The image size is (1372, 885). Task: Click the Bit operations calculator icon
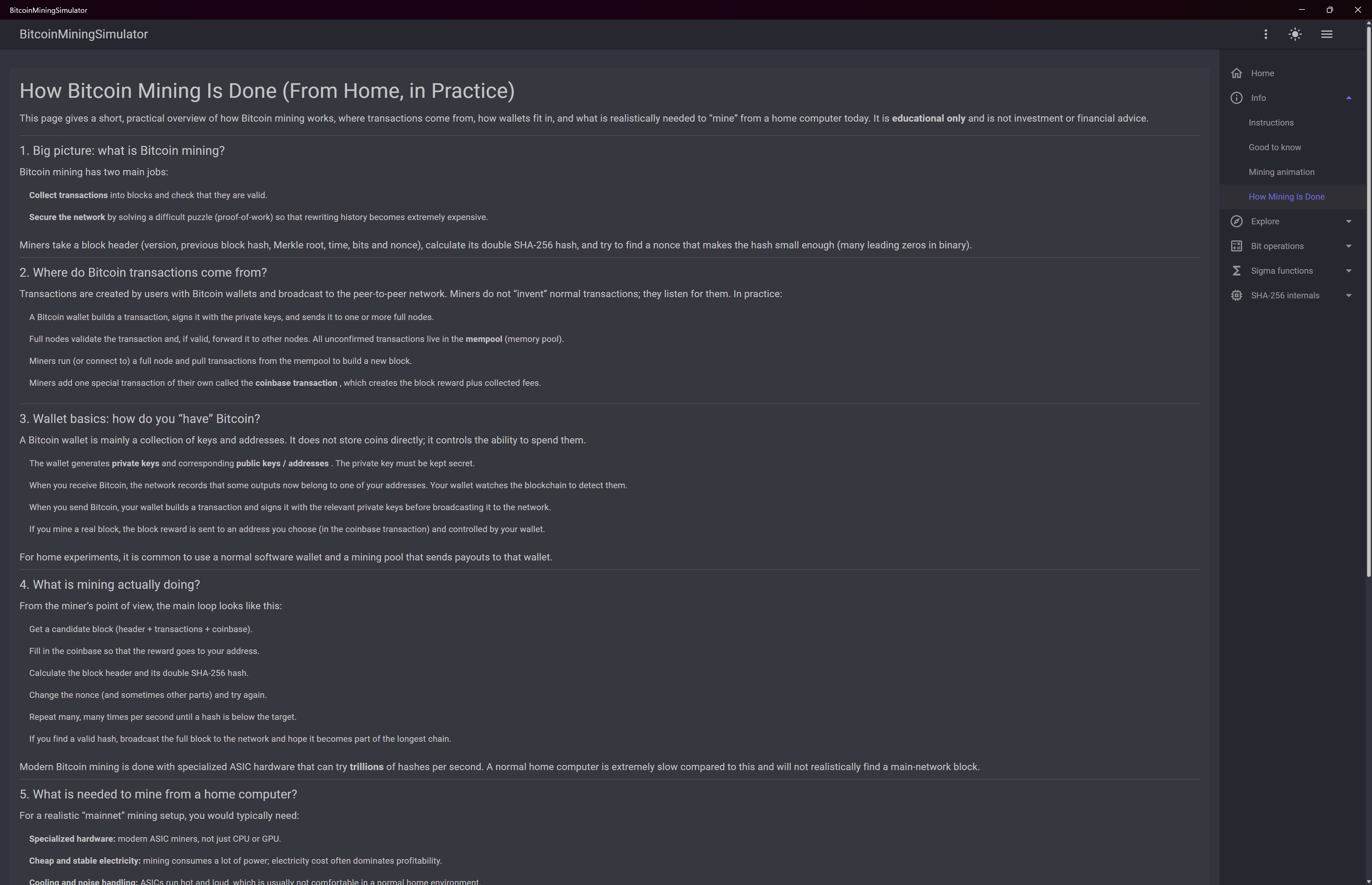(1236, 246)
